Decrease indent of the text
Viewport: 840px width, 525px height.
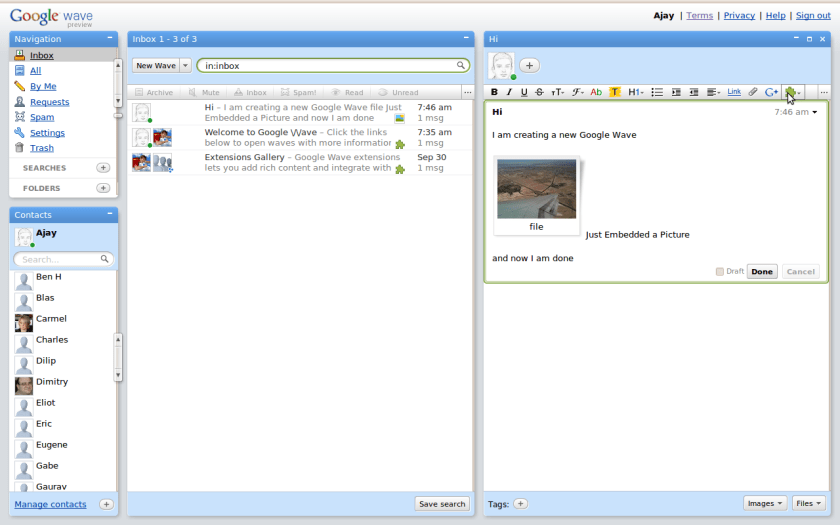coord(694,92)
